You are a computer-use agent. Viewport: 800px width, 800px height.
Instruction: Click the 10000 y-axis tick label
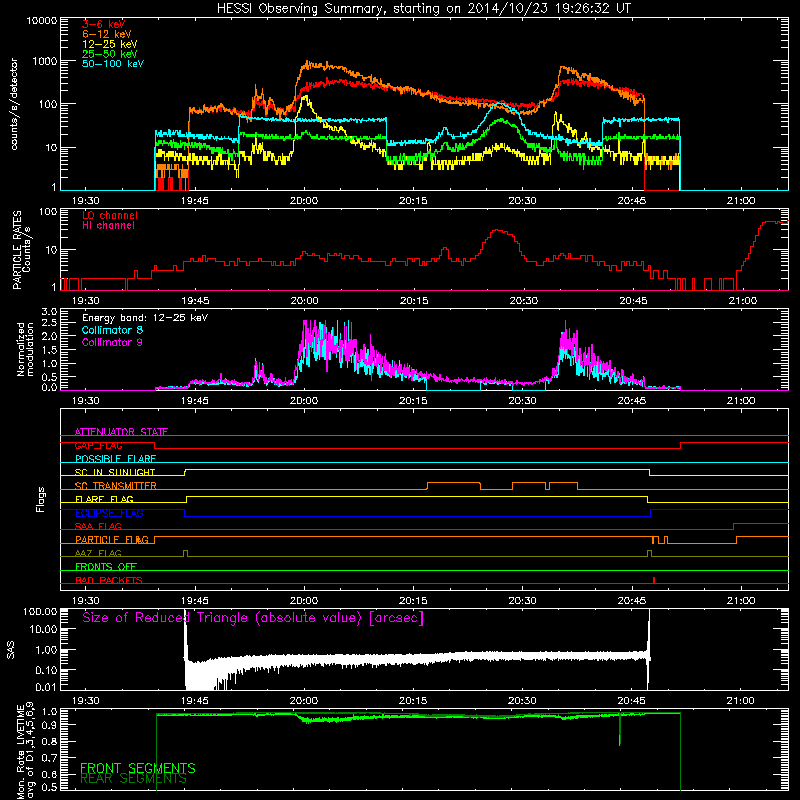[42, 21]
